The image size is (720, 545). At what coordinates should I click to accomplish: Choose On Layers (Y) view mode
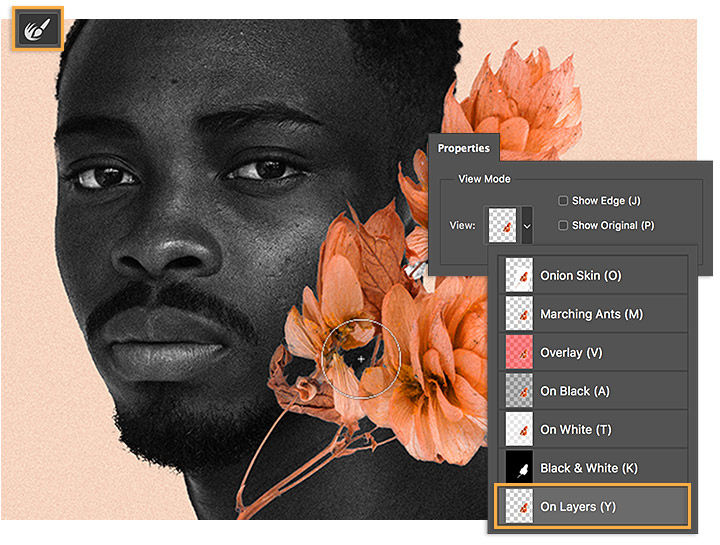pos(592,506)
